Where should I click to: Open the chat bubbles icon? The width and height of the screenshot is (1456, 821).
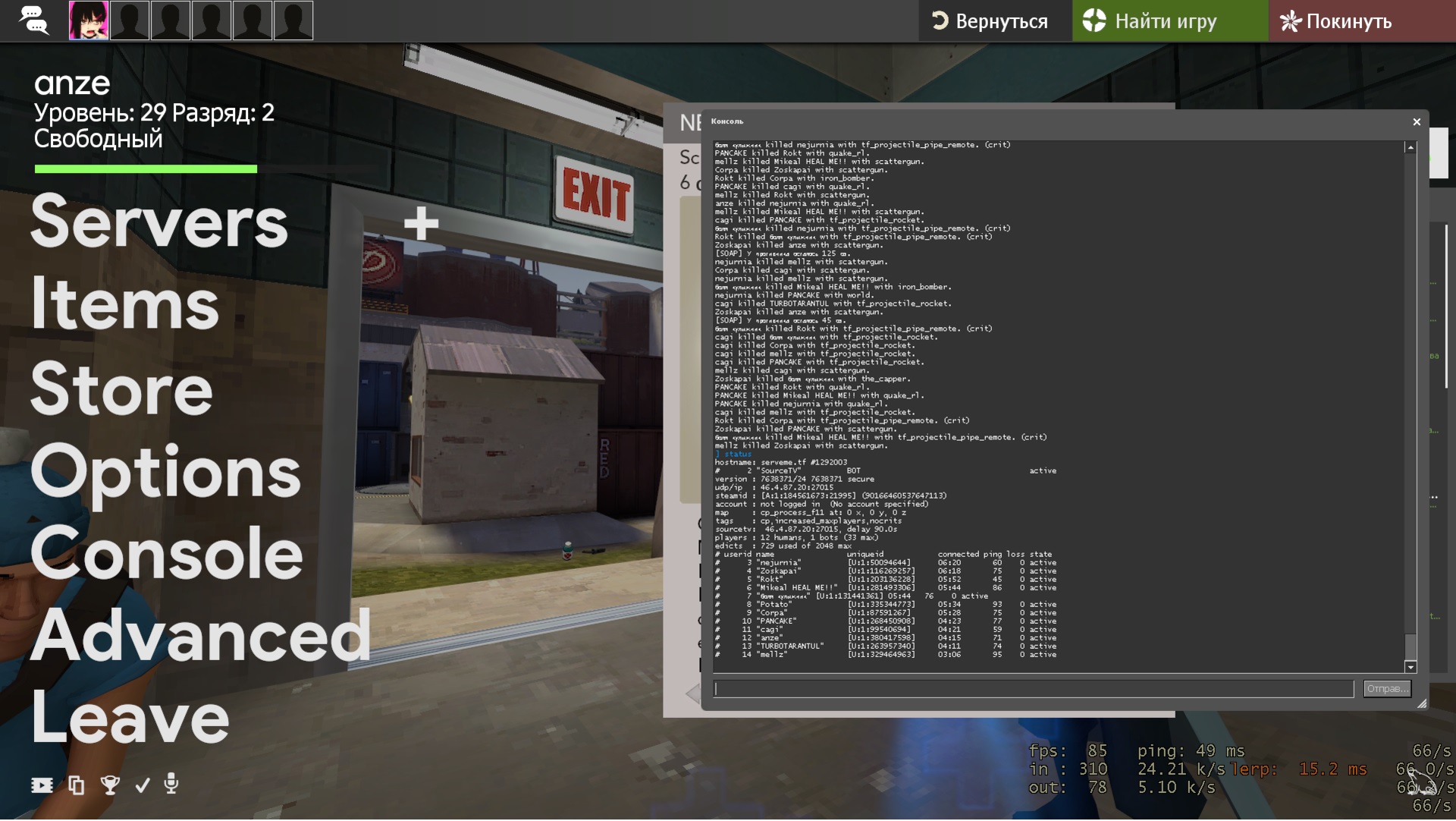[x=33, y=20]
